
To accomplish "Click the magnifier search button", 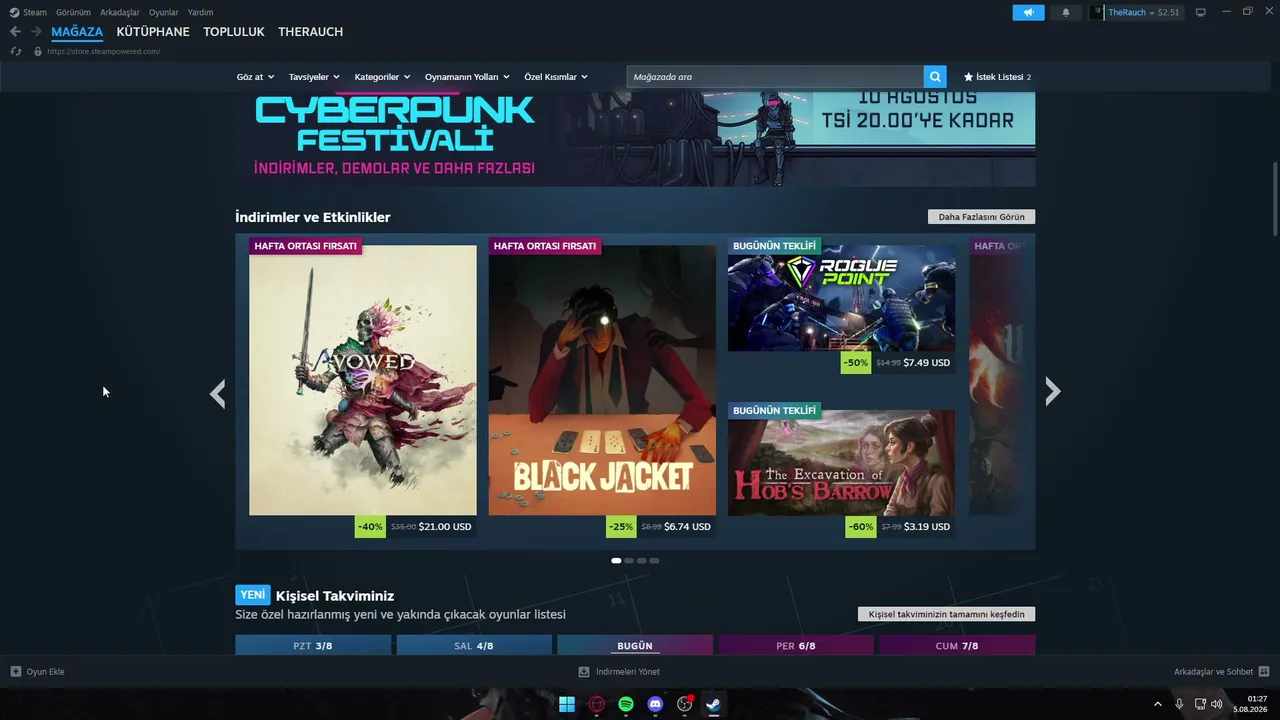I will tap(935, 77).
